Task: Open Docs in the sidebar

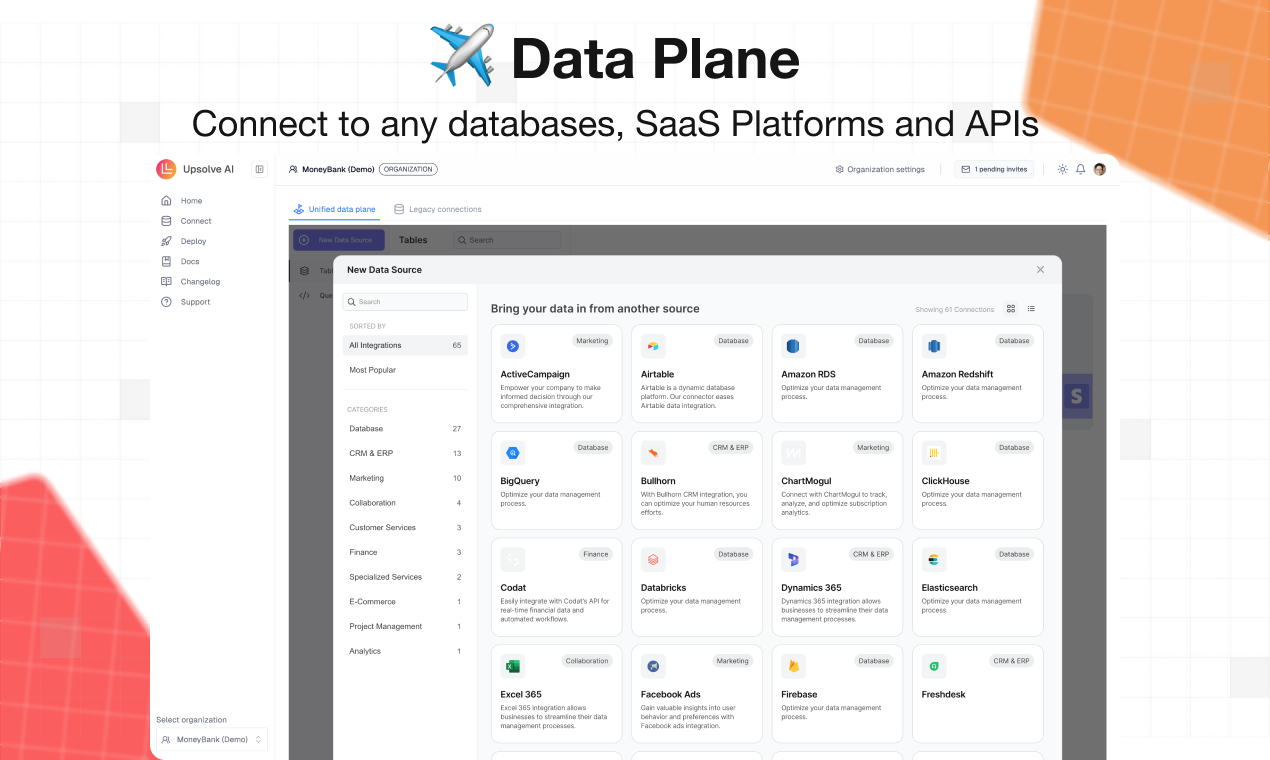Action: (x=190, y=261)
